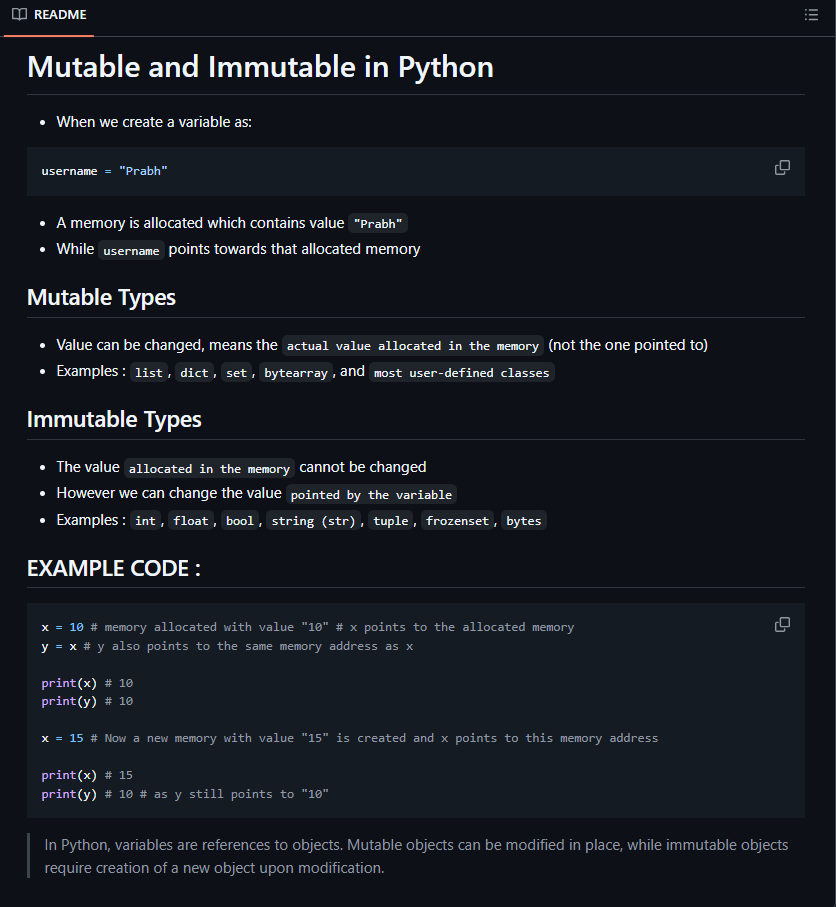Click the 'dict' inline code

(194, 373)
